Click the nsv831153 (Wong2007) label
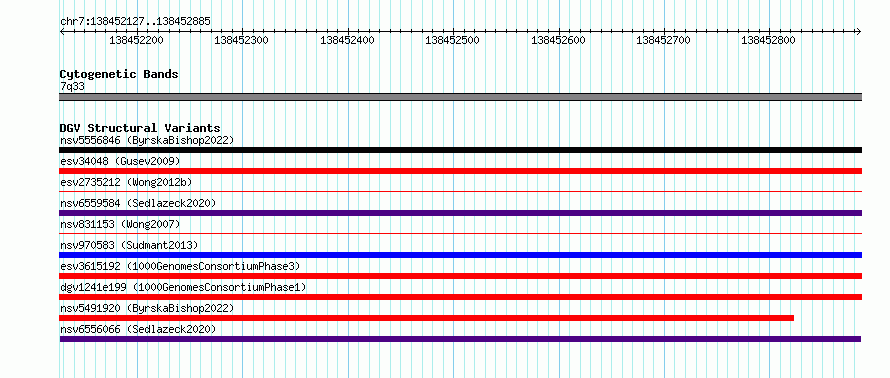The width and height of the screenshot is (890, 378). pos(120,224)
